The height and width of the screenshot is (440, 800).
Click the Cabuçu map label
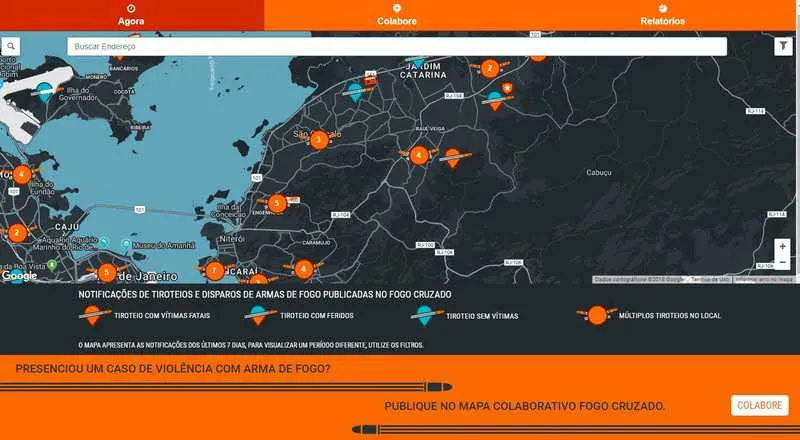[598, 173]
